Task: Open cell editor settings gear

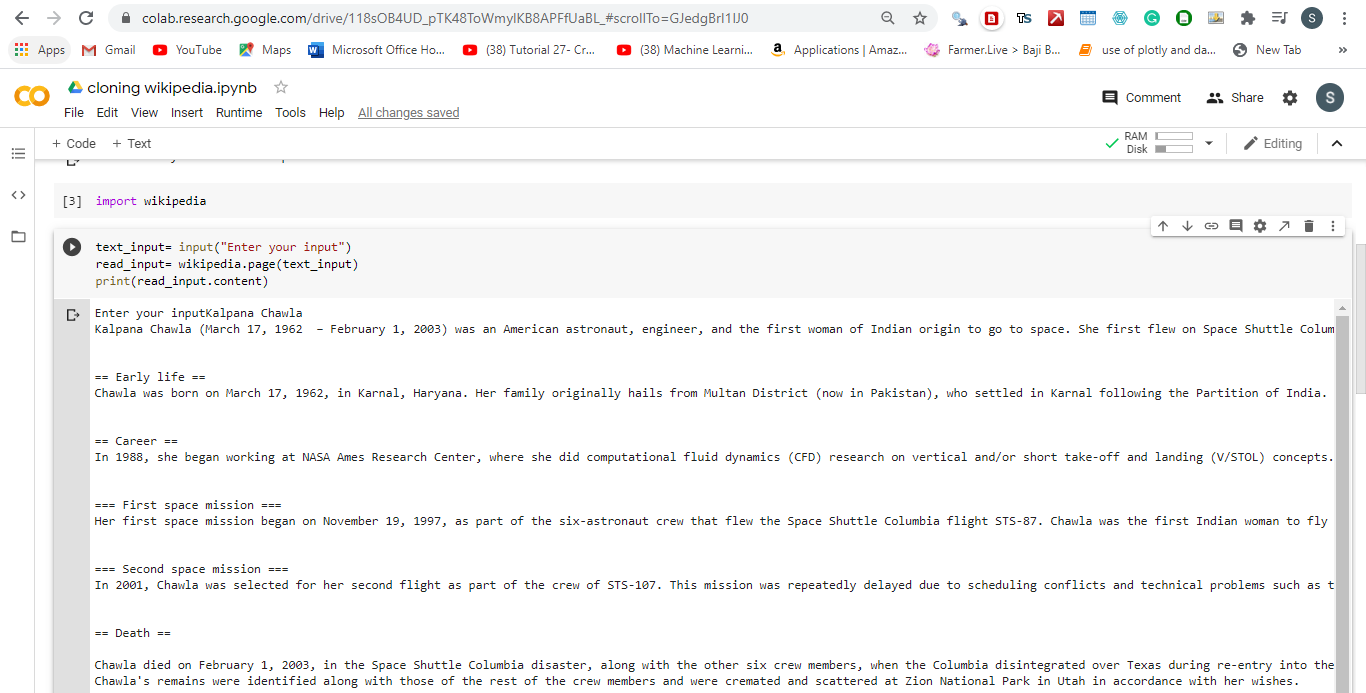Action: [x=1260, y=226]
